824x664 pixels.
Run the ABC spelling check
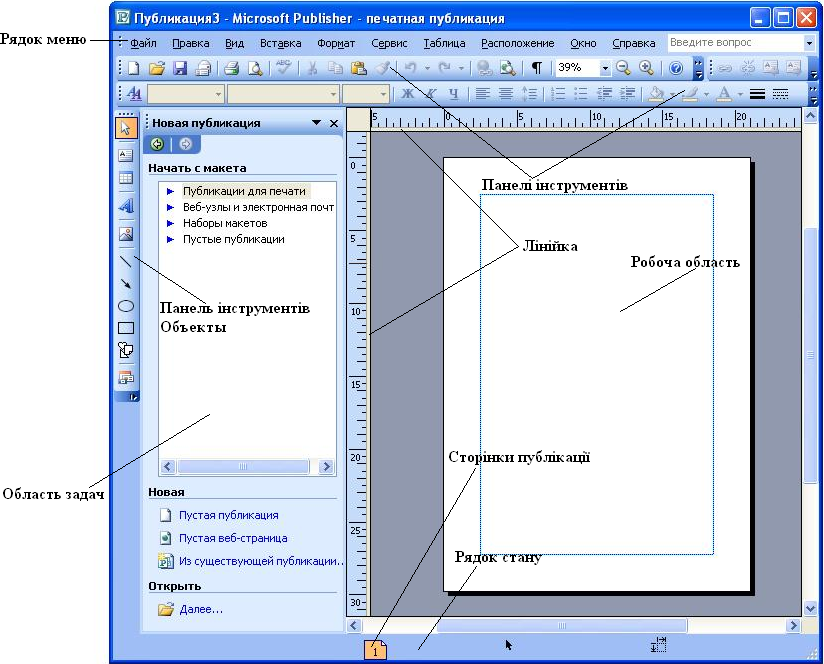pos(284,67)
